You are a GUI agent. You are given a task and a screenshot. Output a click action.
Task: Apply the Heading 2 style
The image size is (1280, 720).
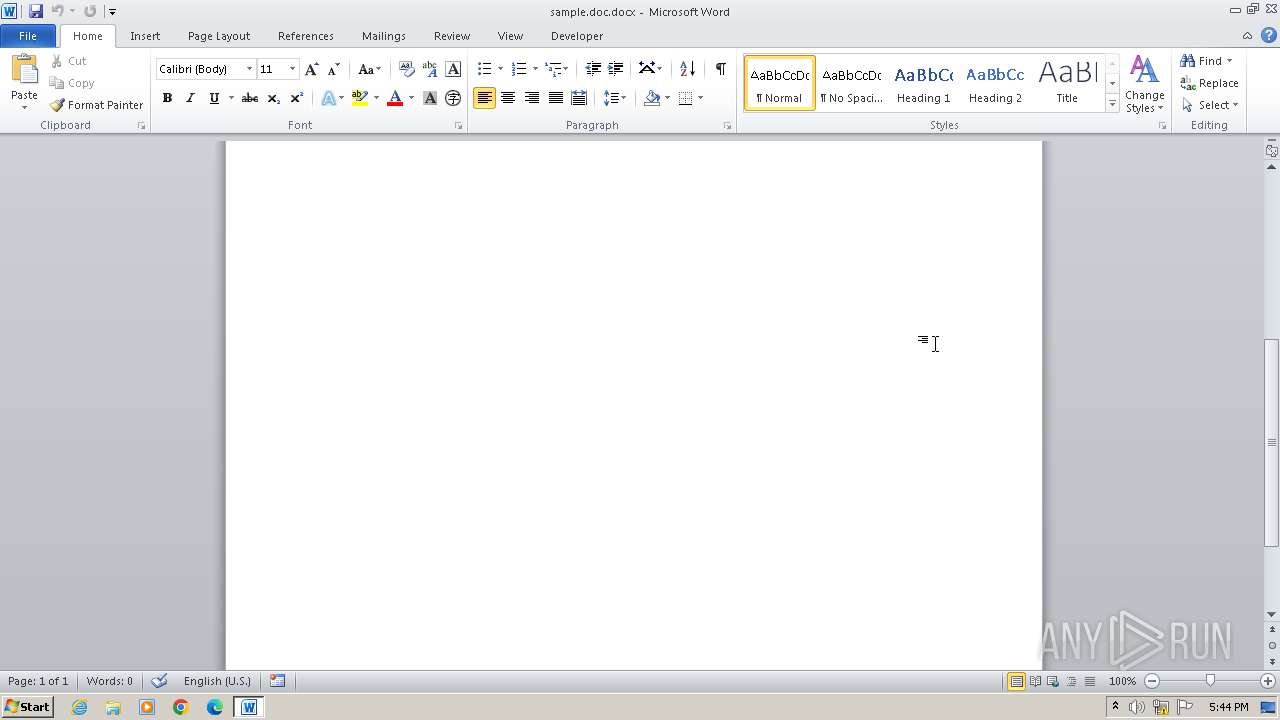click(995, 83)
